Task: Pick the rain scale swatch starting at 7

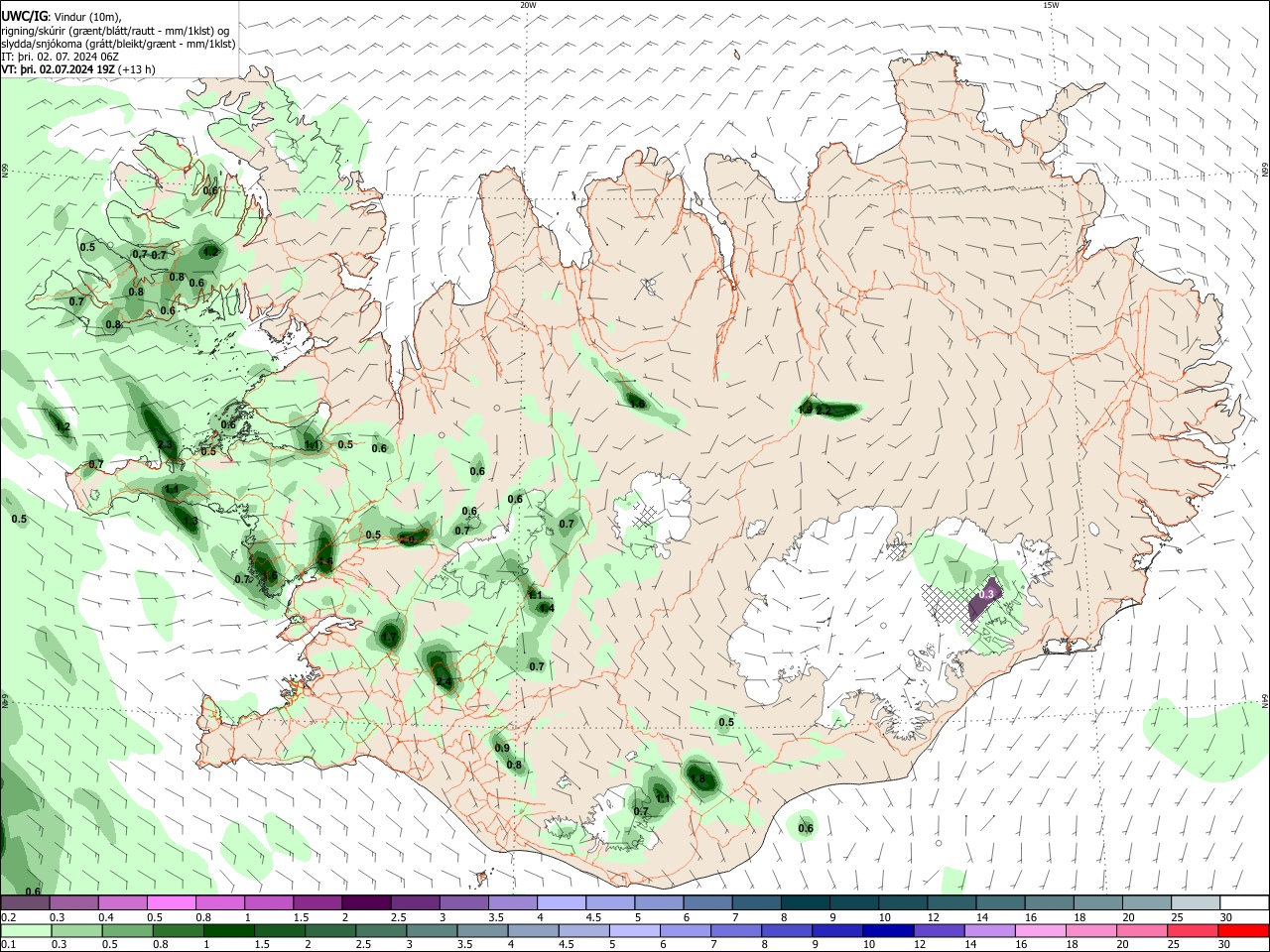Action: tap(735, 930)
